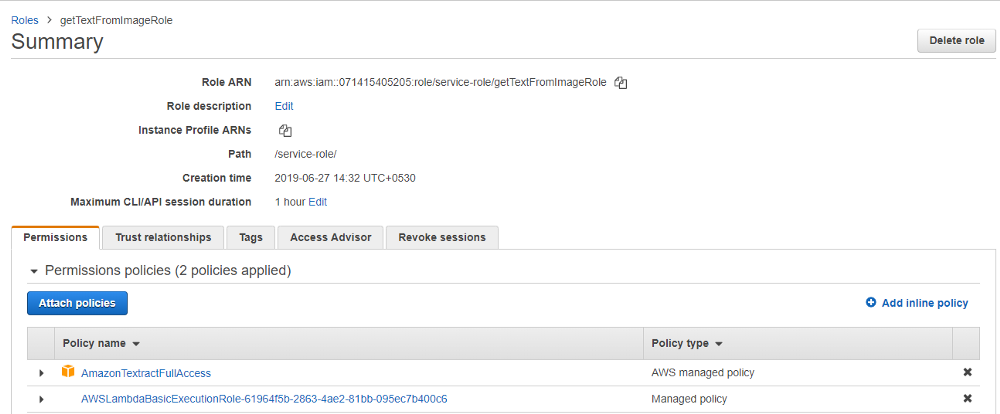Edit the Role description
This screenshot has width=1000, height=414.
tap(284, 106)
